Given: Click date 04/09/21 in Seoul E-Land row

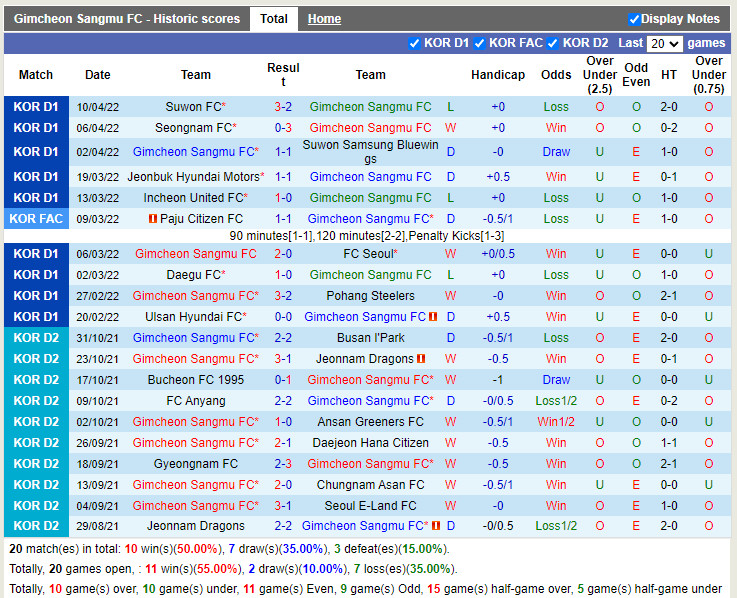Looking at the screenshot, I should click(98, 506).
